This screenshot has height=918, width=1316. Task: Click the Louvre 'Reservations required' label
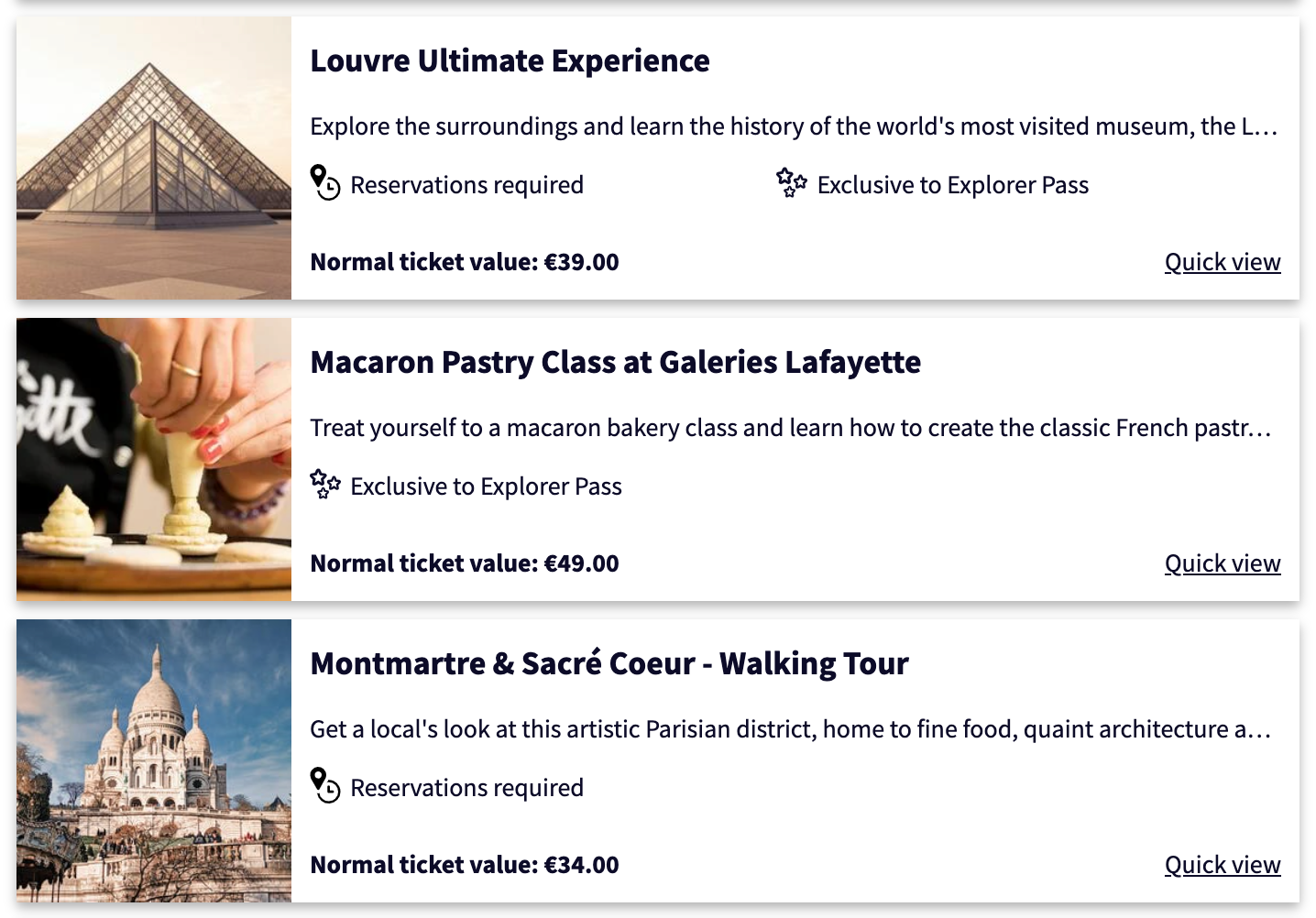(466, 185)
